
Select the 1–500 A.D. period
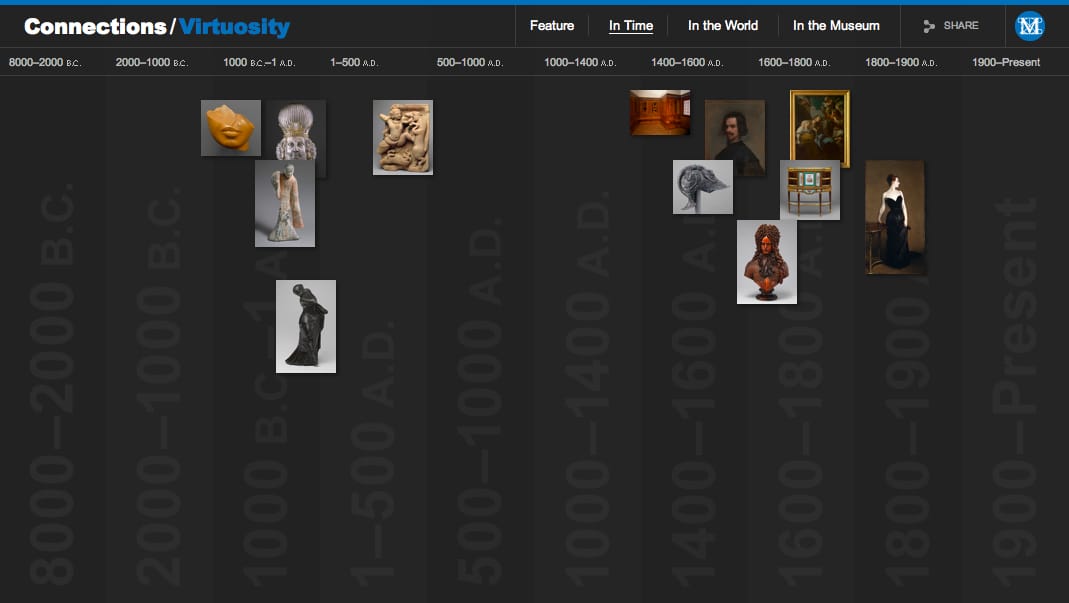click(354, 62)
